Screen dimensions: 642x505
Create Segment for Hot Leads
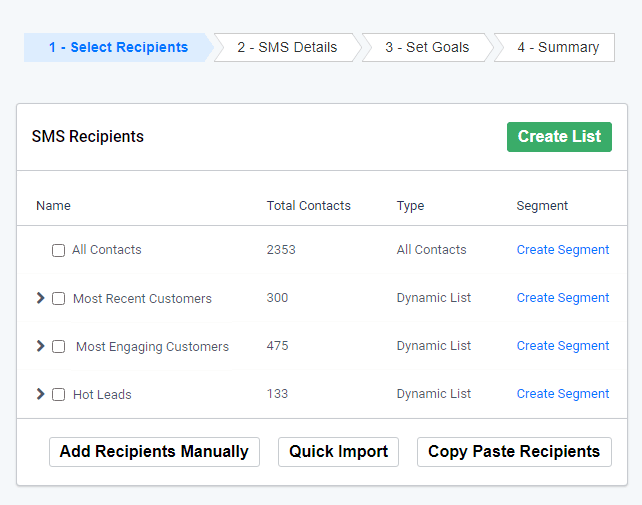pyautogui.click(x=563, y=394)
